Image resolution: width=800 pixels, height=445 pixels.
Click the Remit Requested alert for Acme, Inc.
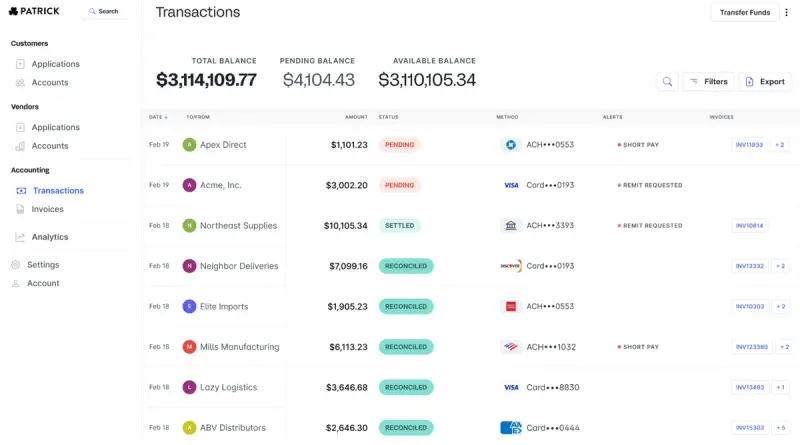point(650,185)
